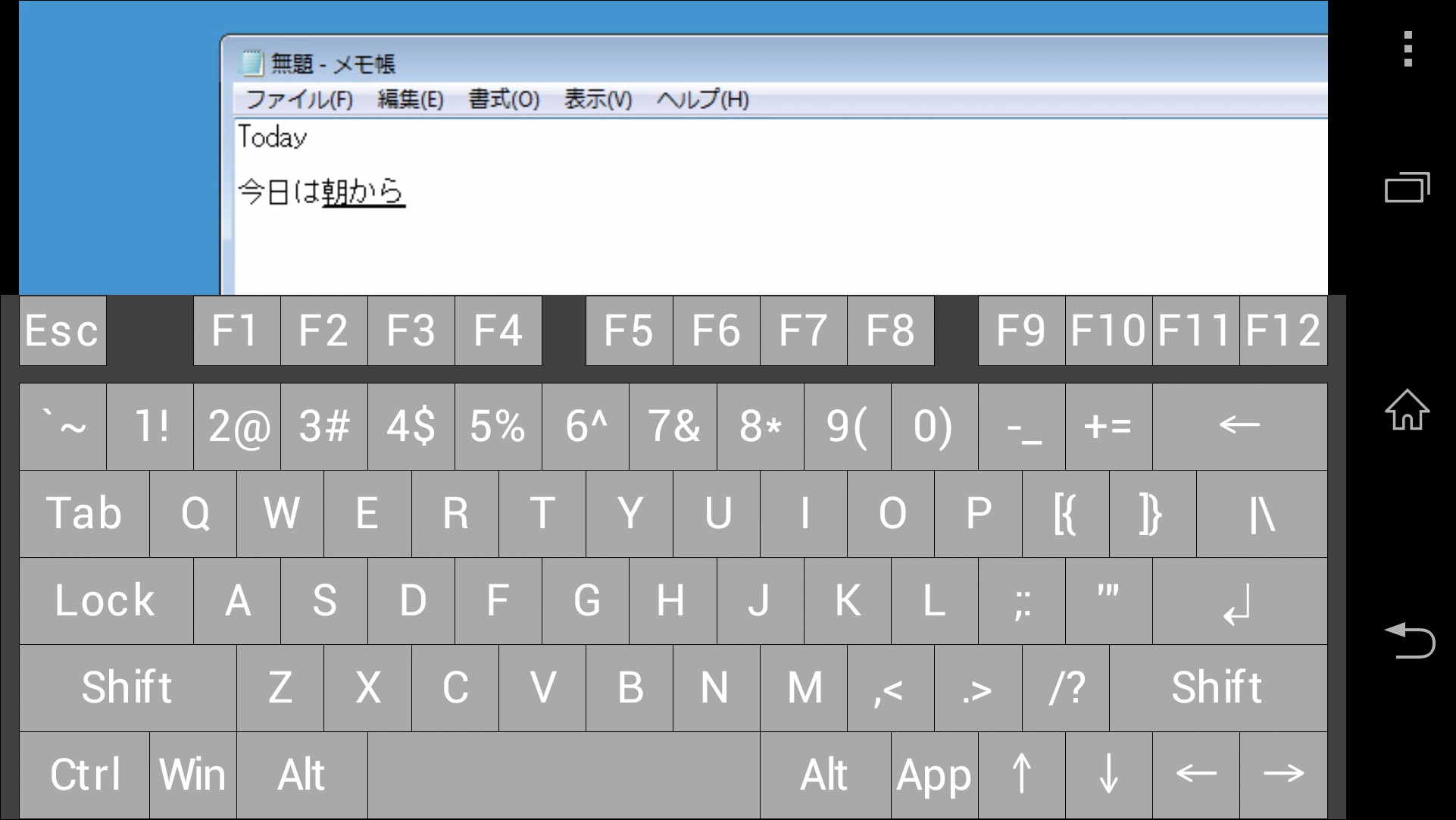The height and width of the screenshot is (820, 1456).
Task: Tap the home icon on the sidebar
Action: click(1407, 410)
